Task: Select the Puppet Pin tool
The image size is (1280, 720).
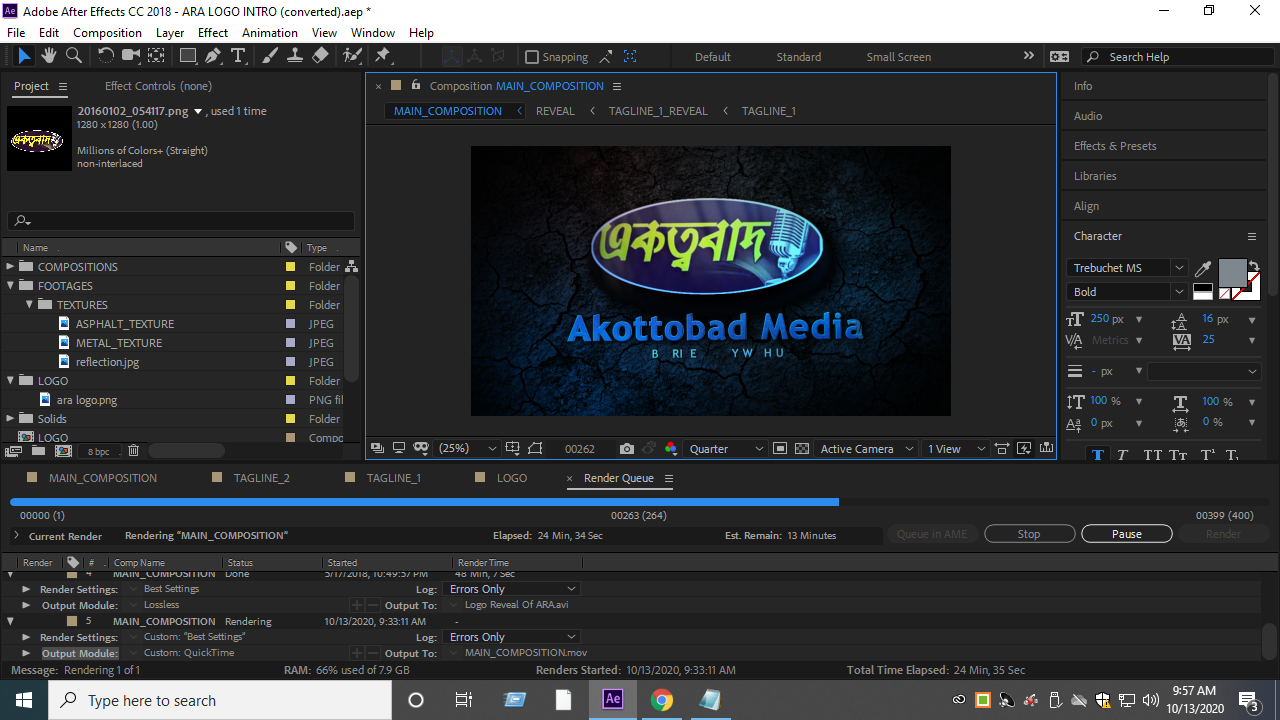Action: [382, 56]
